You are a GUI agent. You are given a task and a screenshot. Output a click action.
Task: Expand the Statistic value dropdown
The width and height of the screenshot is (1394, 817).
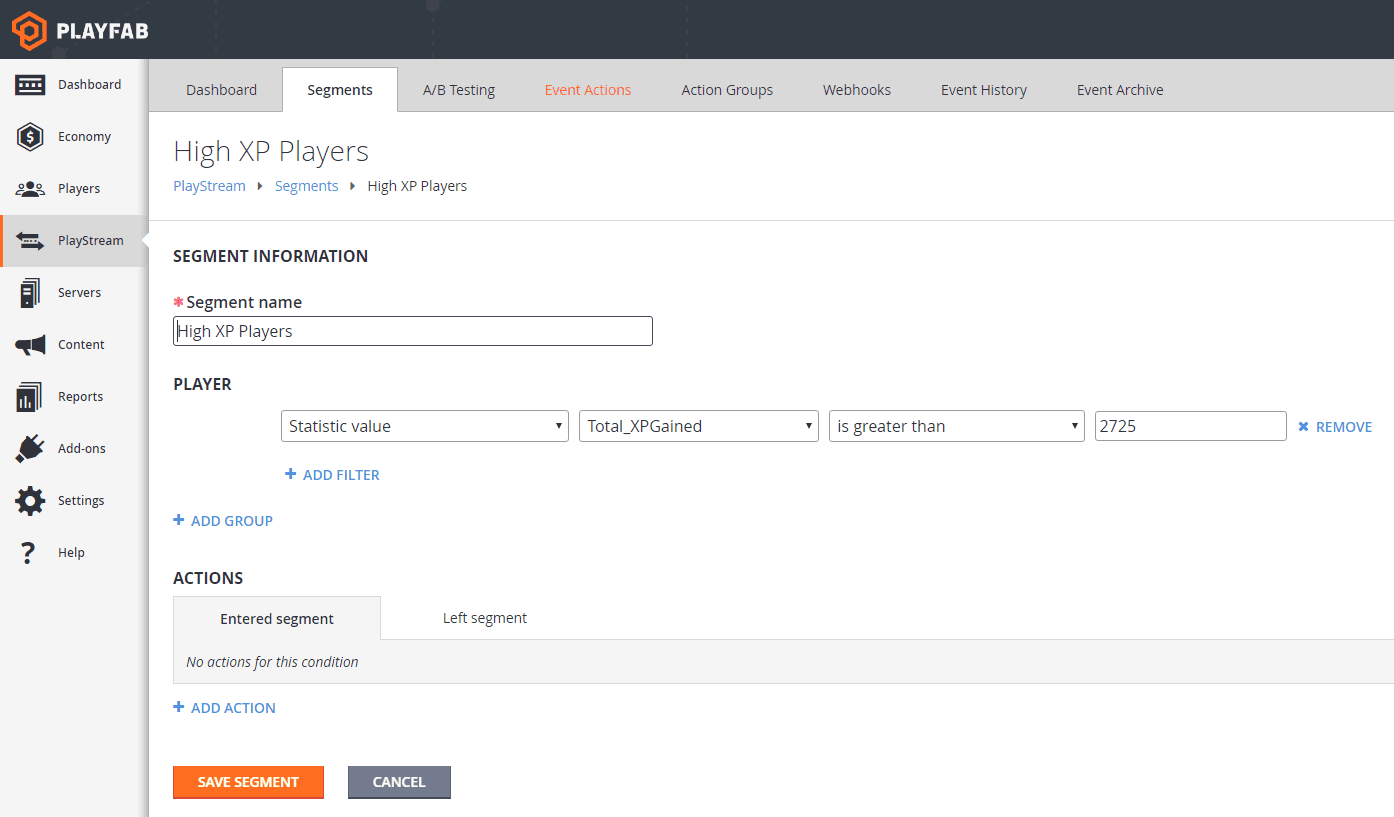click(x=425, y=426)
